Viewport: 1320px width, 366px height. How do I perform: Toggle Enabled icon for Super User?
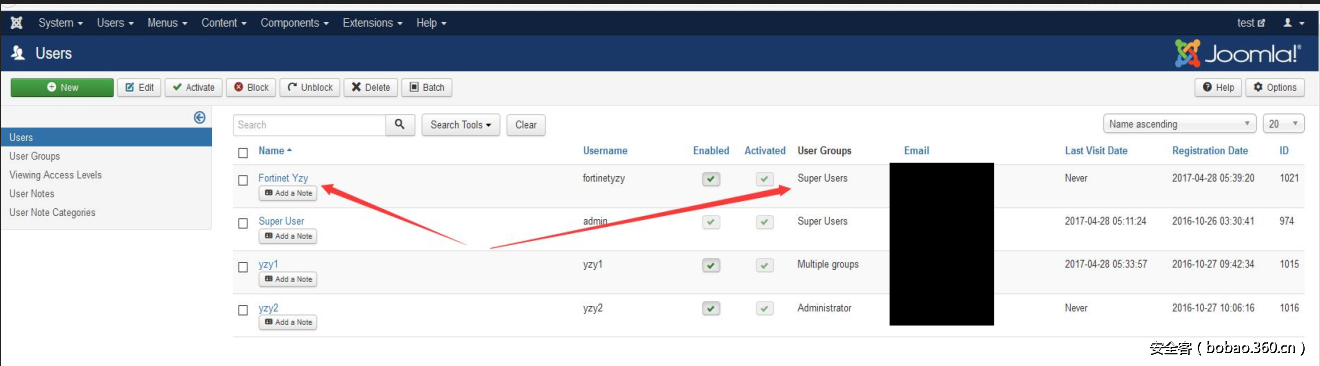(x=711, y=222)
